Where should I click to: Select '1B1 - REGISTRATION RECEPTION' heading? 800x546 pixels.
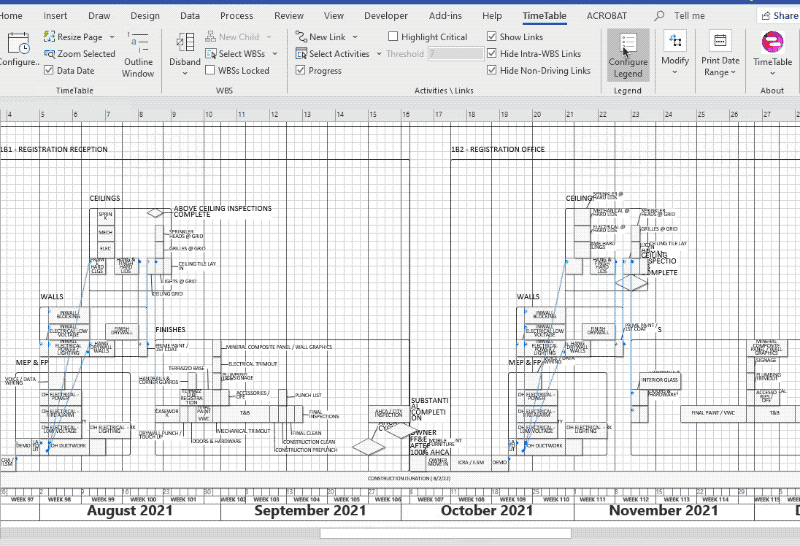[x=54, y=150]
